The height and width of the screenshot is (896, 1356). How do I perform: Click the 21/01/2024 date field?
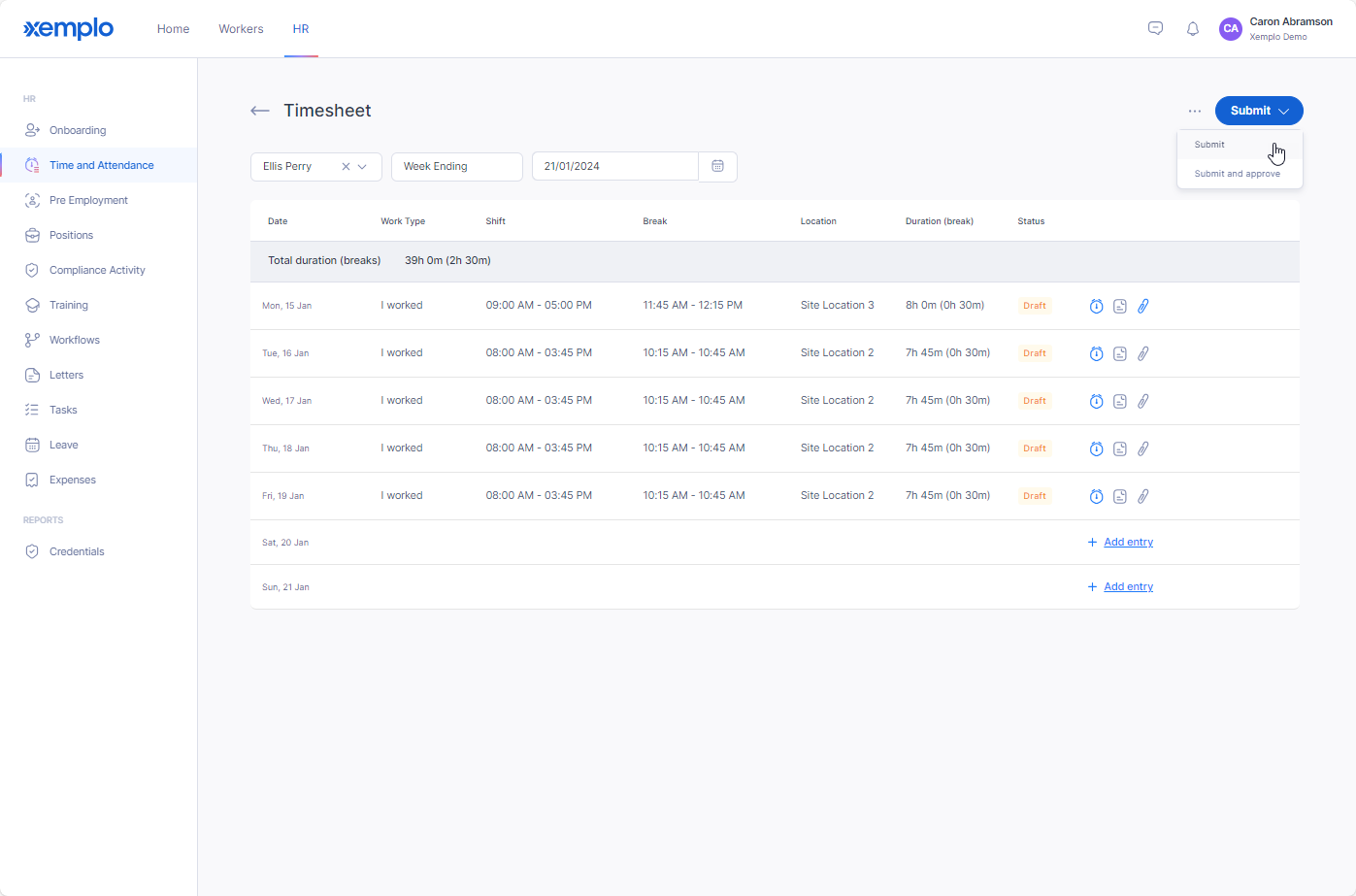click(x=615, y=166)
